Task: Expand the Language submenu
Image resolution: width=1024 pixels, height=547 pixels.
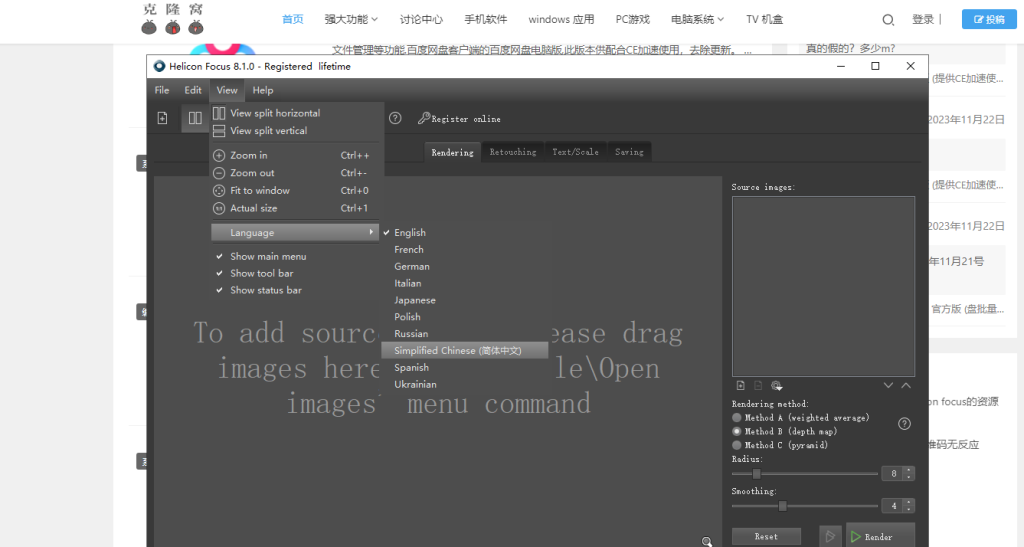Action: coord(295,232)
